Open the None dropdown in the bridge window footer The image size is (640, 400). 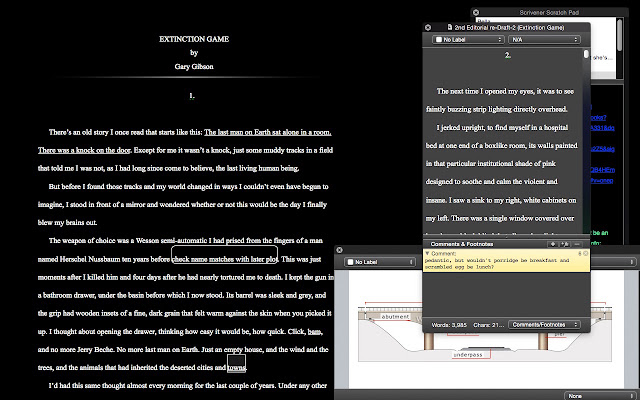tap(600, 396)
